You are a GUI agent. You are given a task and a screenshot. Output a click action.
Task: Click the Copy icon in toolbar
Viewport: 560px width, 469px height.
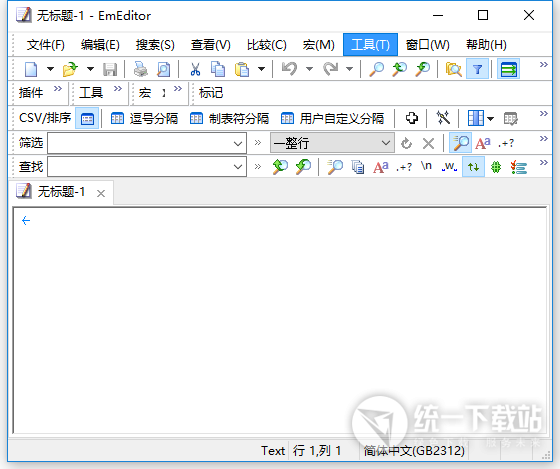[x=218, y=69]
